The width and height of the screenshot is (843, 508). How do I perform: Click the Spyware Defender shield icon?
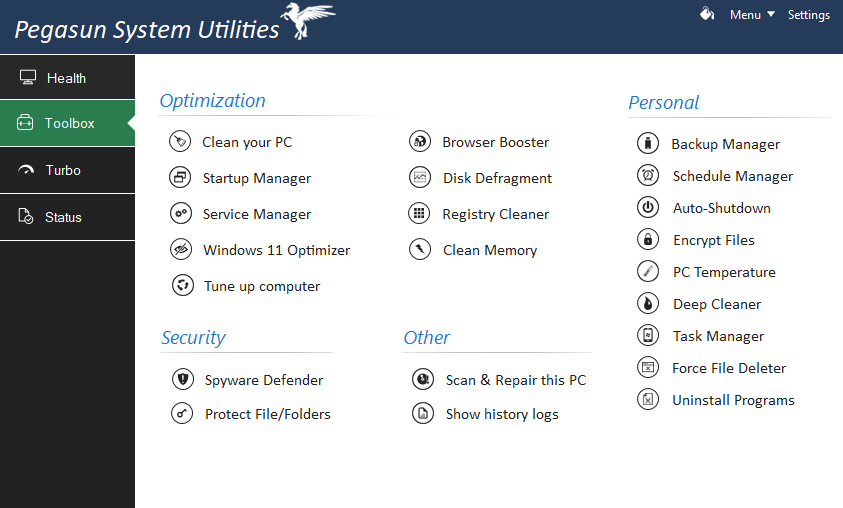tap(181, 380)
